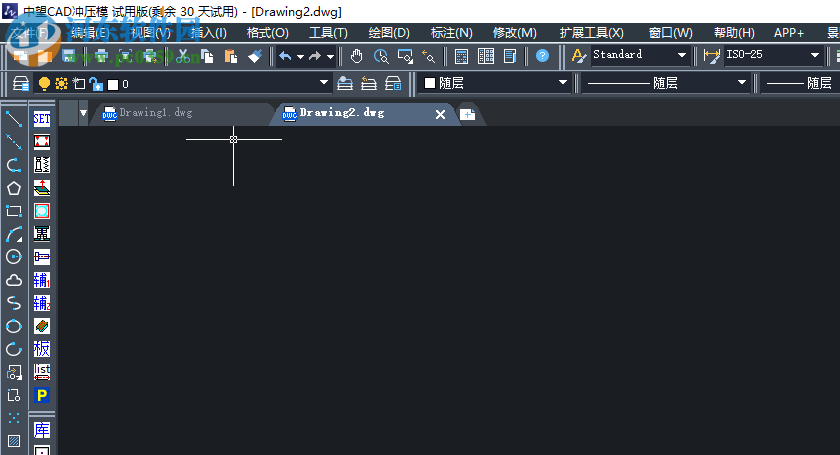Click the Print icon
The height and width of the screenshot is (455, 840).
click(x=101, y=56)
